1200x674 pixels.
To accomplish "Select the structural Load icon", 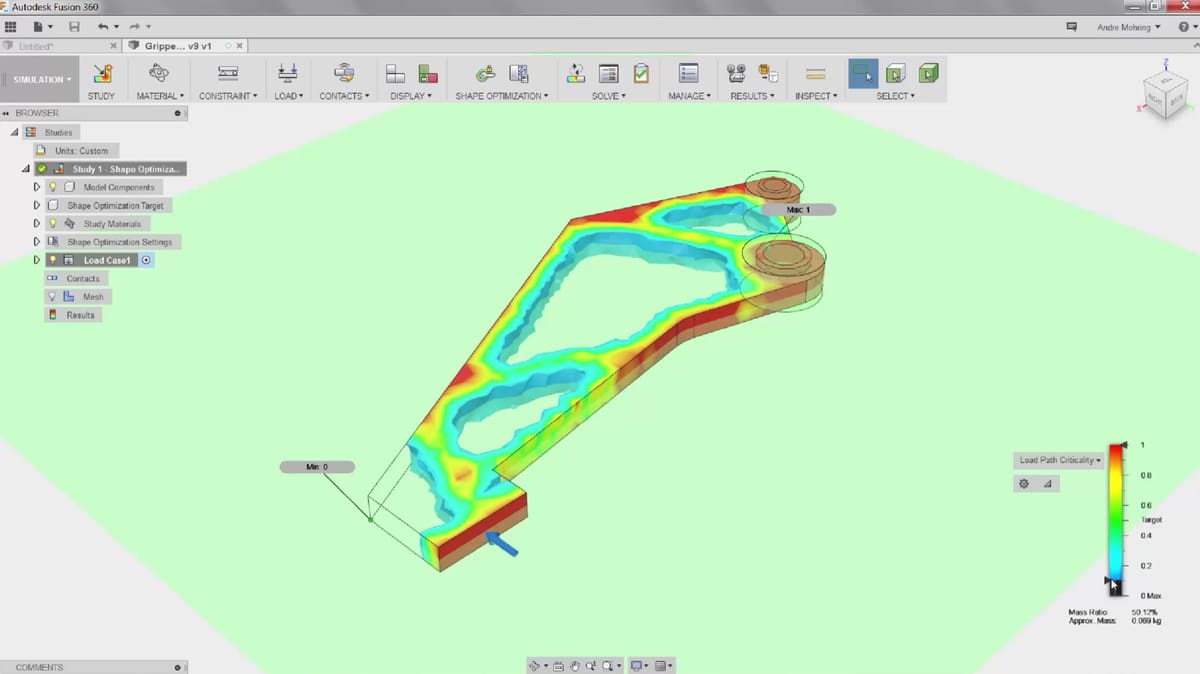I will coord(288,73).
